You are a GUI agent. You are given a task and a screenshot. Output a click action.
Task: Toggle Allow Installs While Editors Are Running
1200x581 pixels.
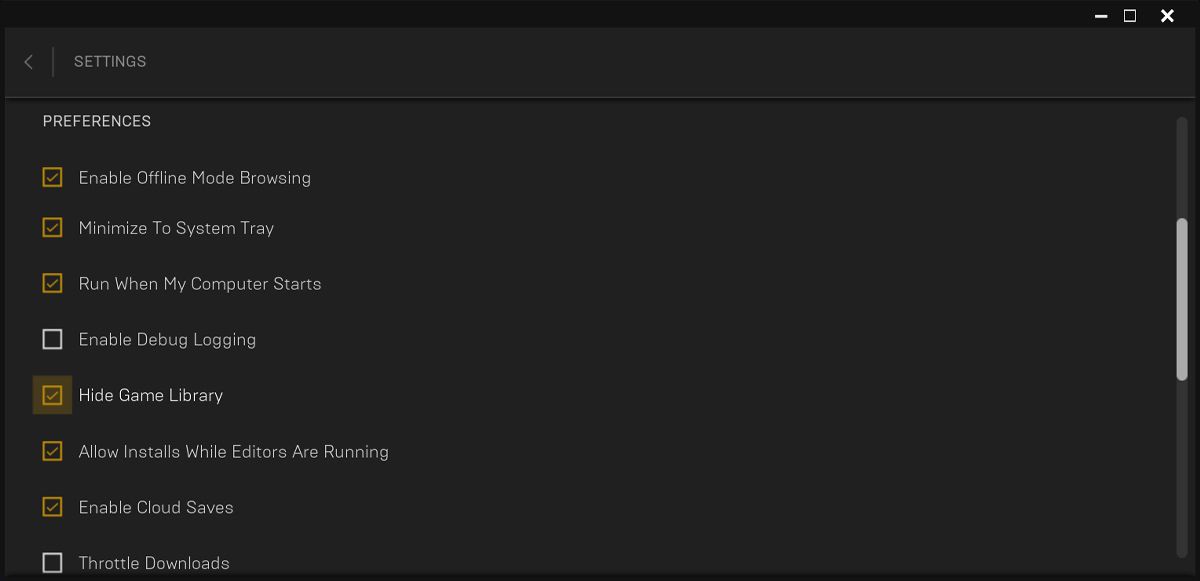[x=52, y=452]
